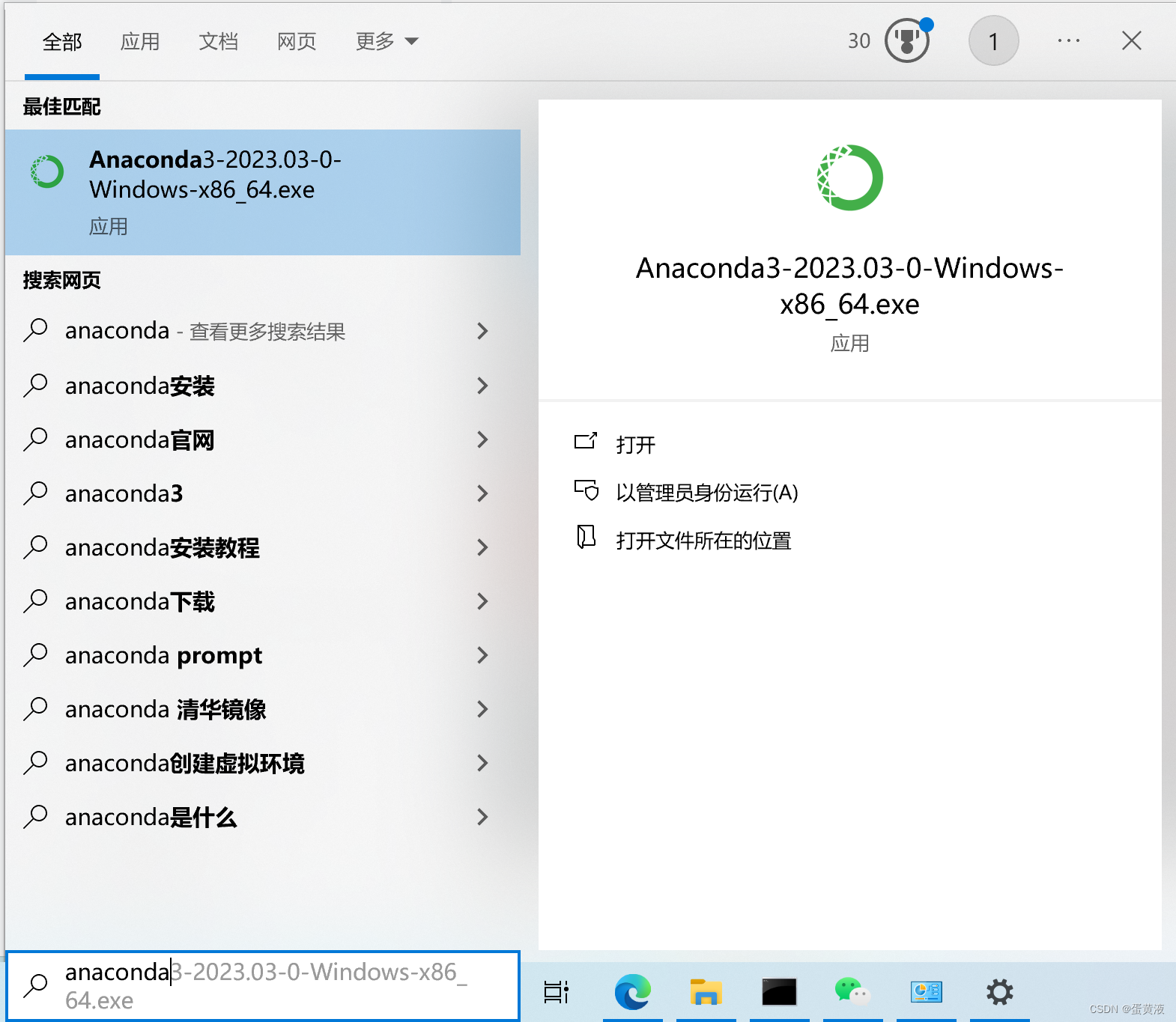Expand arrow for anaconda官网 suggestion
The width and height of the screenshot is (1176, 1022).
tap(482, 439)
